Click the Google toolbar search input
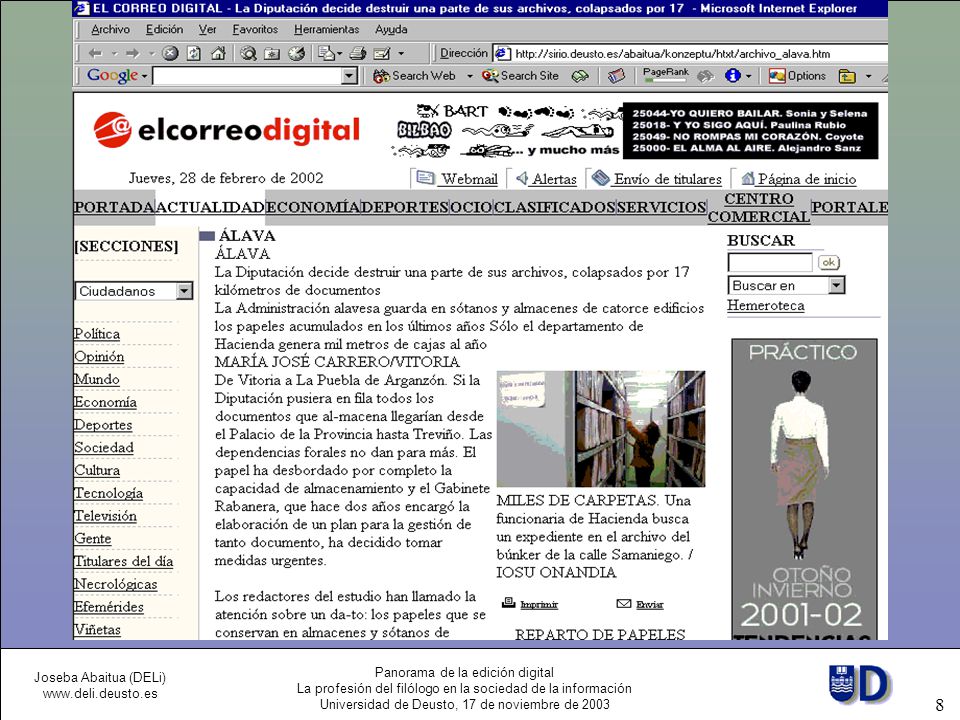The width and height of the screenshot is (960, 720). [248, 76]
